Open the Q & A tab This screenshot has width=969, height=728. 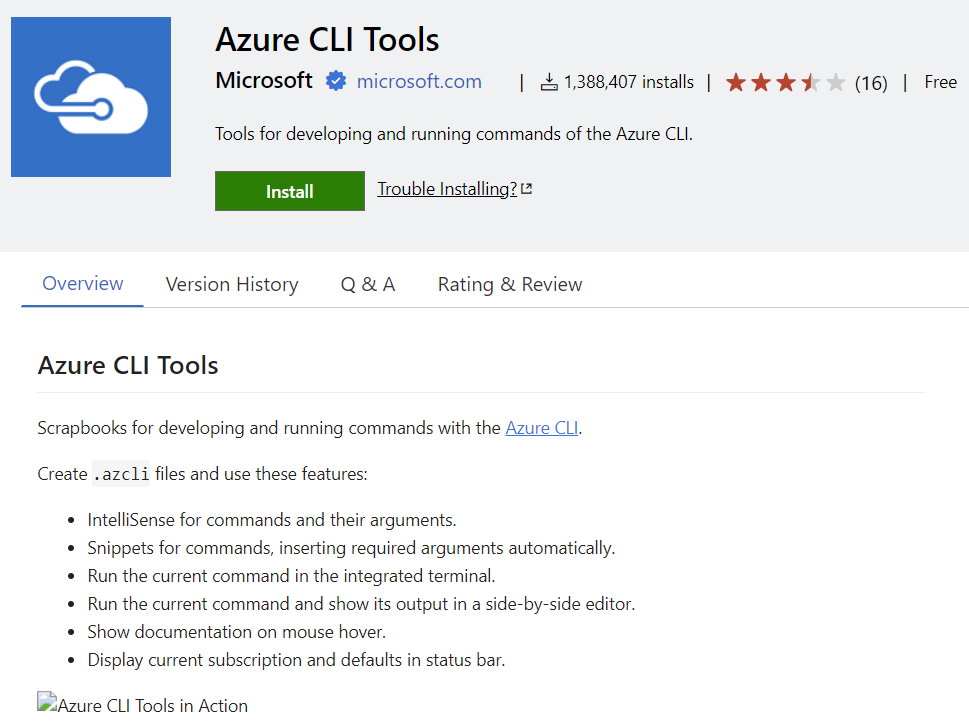tap(368, 284)
